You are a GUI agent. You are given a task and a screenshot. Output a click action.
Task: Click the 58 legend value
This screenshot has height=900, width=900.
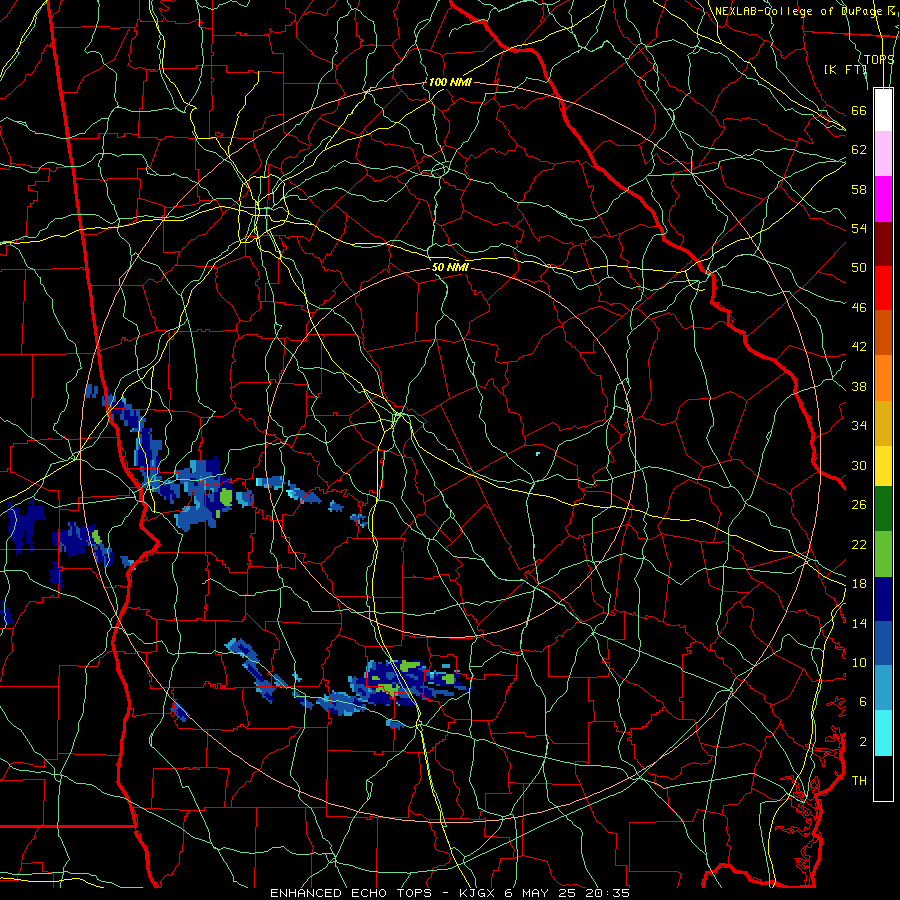[x=859, y=189]
